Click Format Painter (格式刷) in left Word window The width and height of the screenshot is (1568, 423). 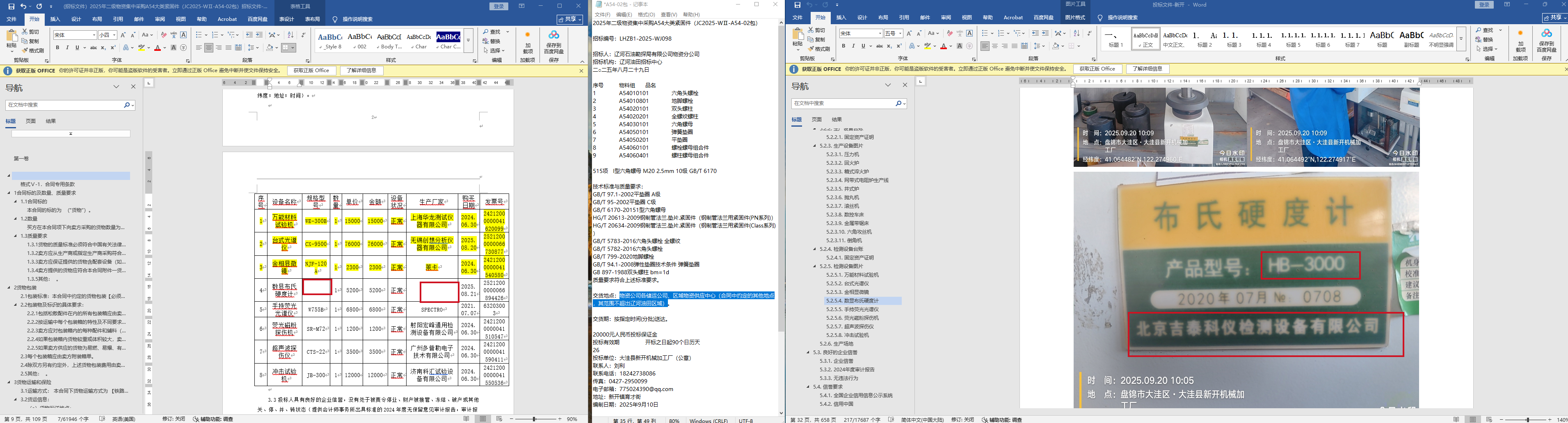[33, 50]
